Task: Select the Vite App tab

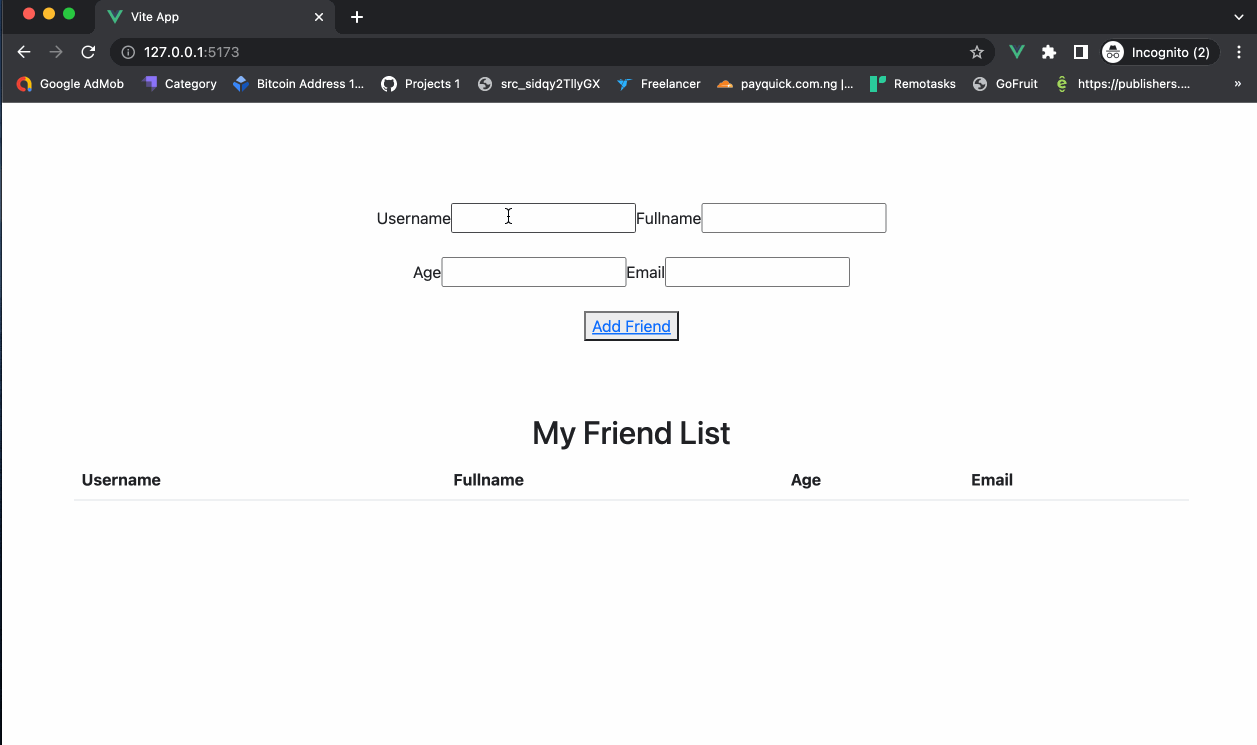Action: 200,17
